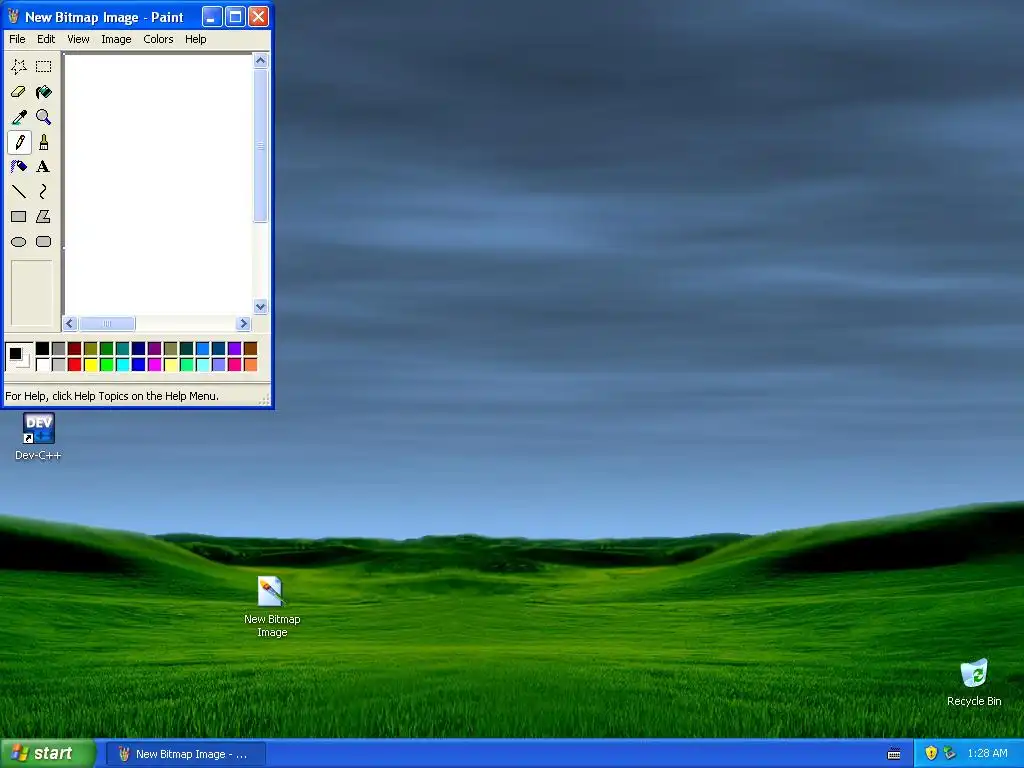Viewport: 1024px width, 768px height.
Task: Choose the Polygon tool
Action: pos(44,216)
